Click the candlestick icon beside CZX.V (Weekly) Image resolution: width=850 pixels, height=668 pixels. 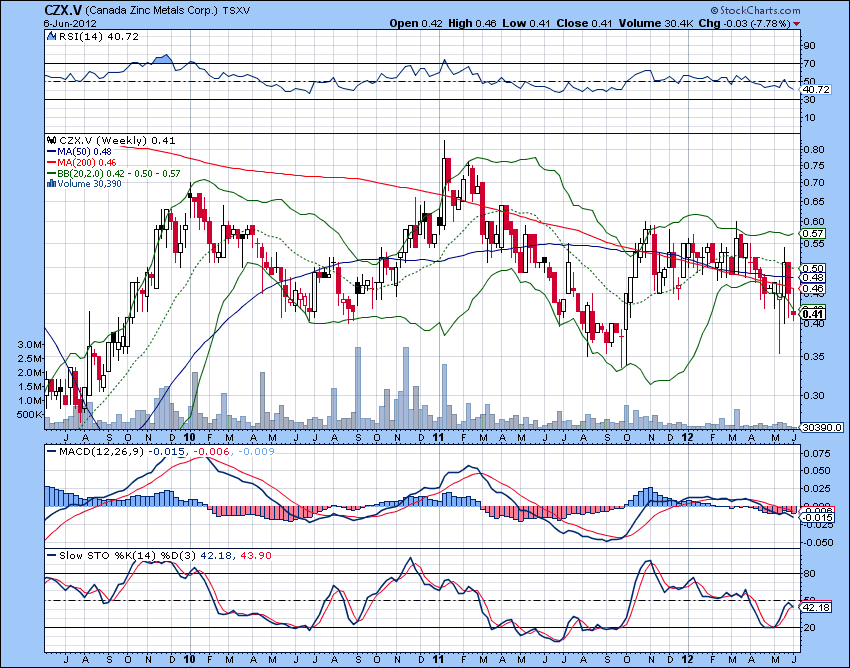(x=52, y=141)
